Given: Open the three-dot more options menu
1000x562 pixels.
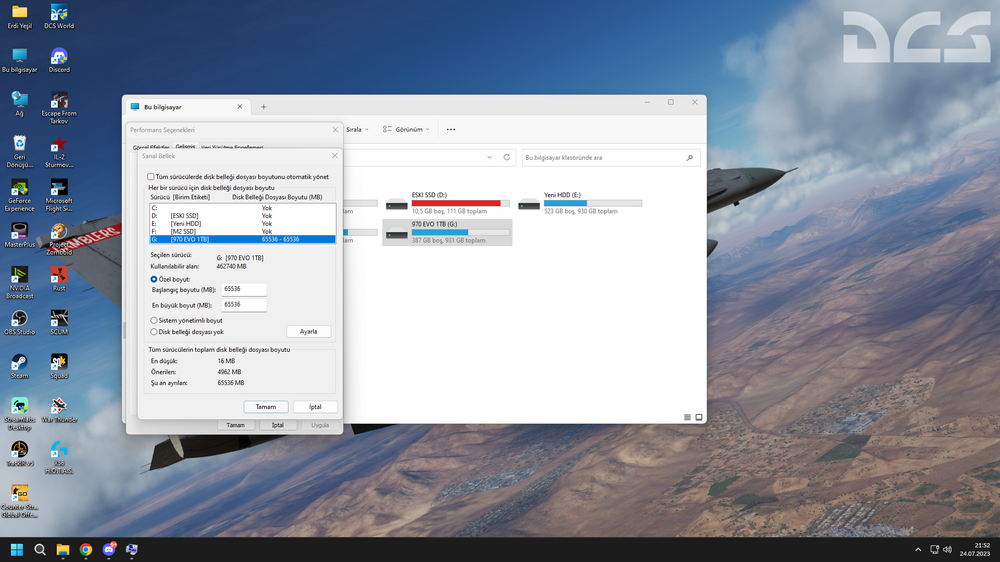Looking at the screenshot, I should click(451, 129).
